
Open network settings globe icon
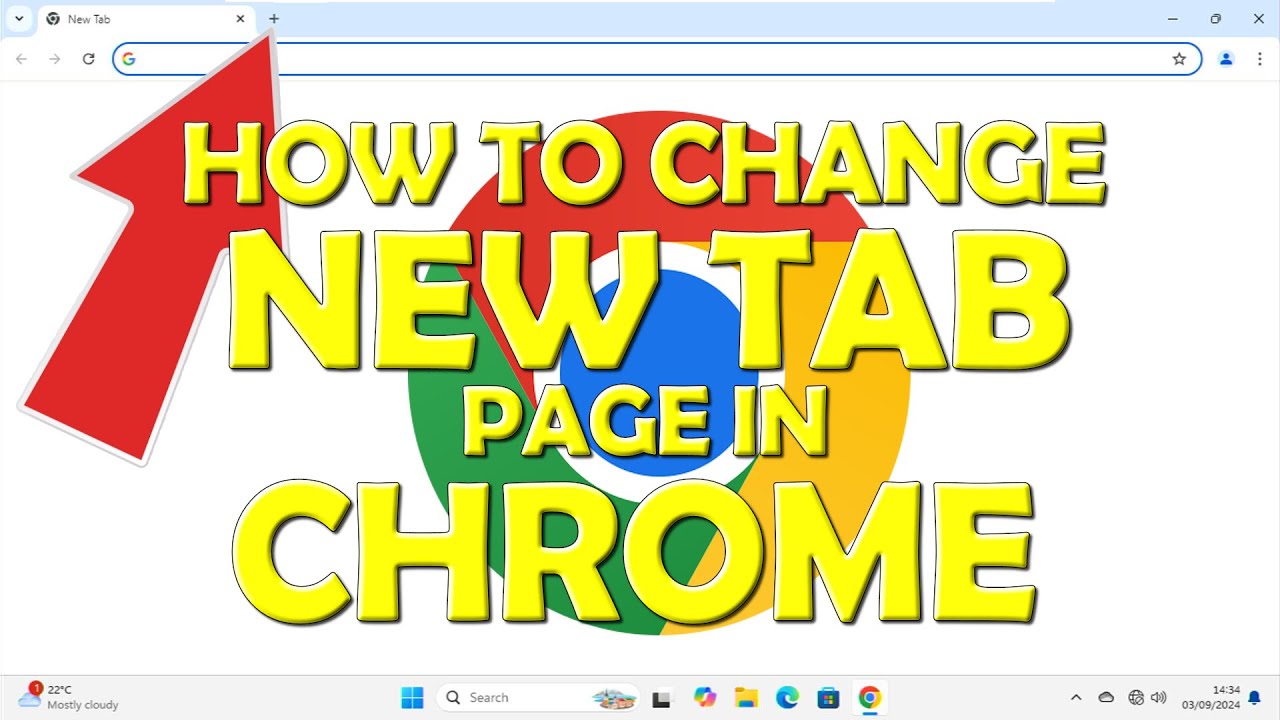click(1135, 697)
